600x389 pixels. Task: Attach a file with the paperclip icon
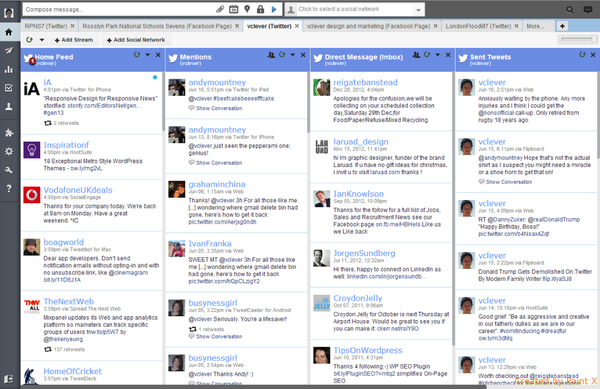220,9
